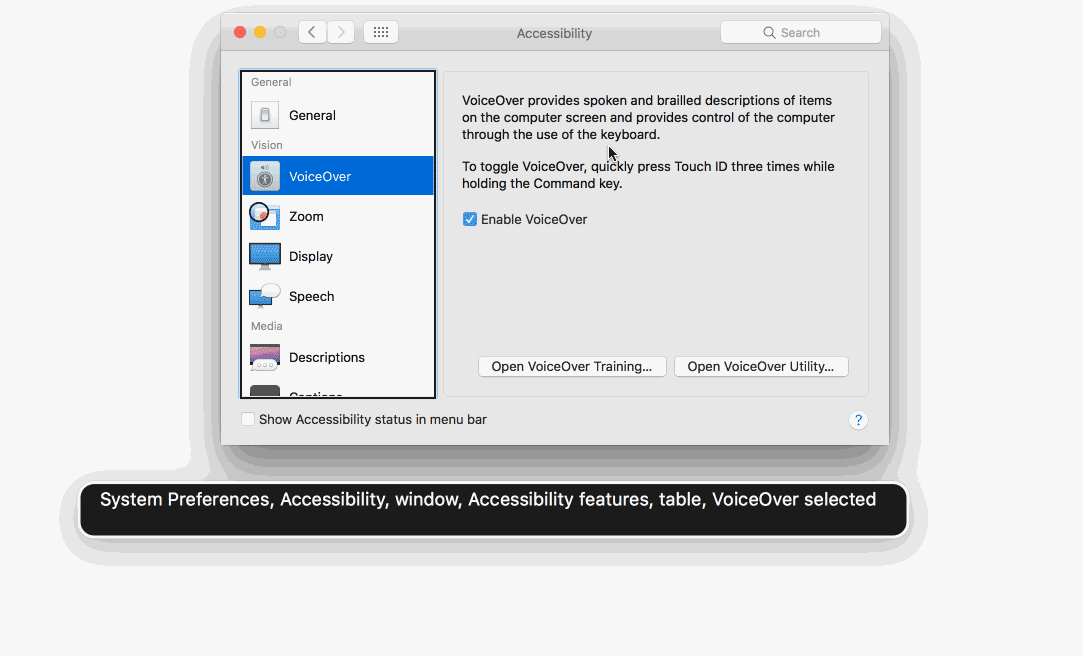Enable Show Accessibility status in menu bar

(x=248, y=419)
